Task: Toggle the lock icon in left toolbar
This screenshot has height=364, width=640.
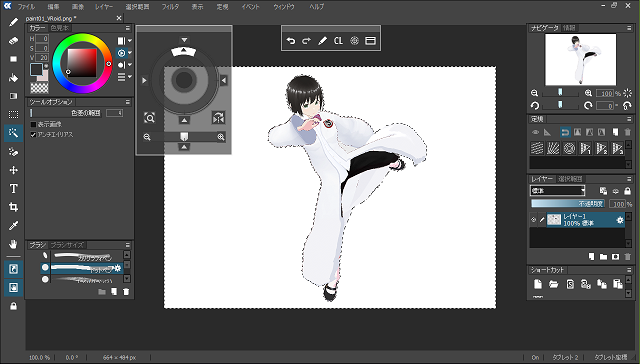Action: 13,306
